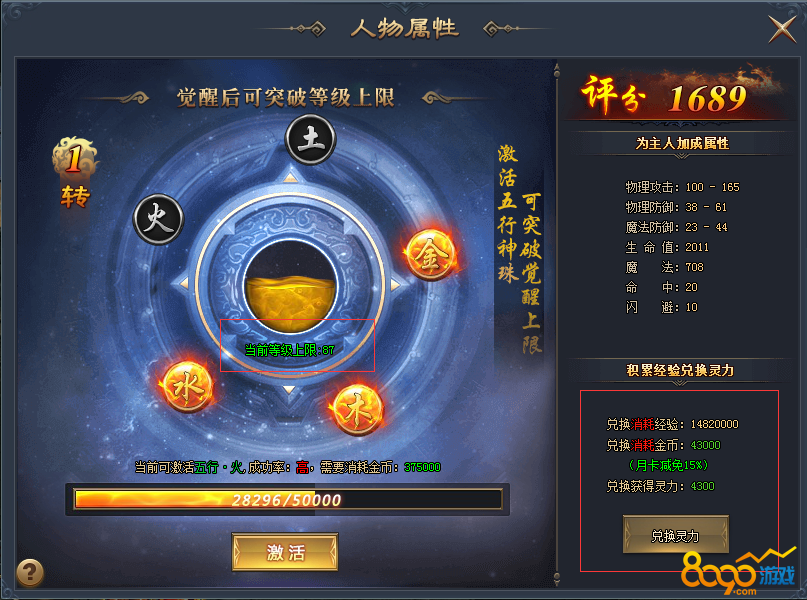
Task: Click the 金 metal flaming orb
Action: 431,255
